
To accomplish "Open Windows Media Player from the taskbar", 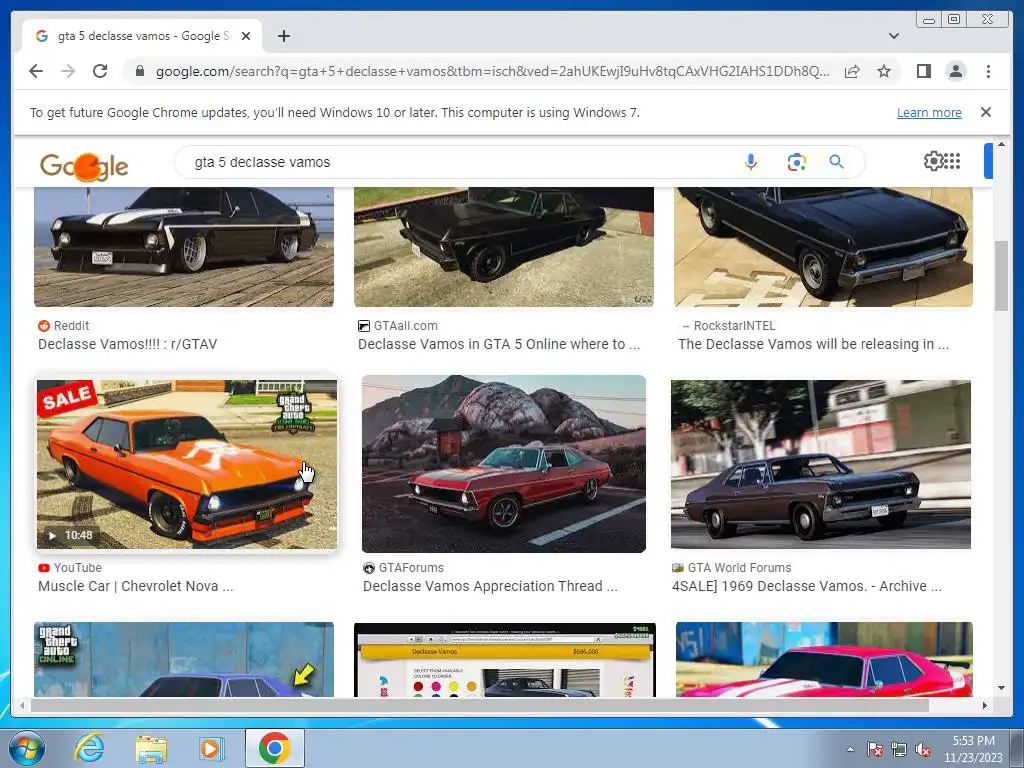I will [x=211, y=748].
